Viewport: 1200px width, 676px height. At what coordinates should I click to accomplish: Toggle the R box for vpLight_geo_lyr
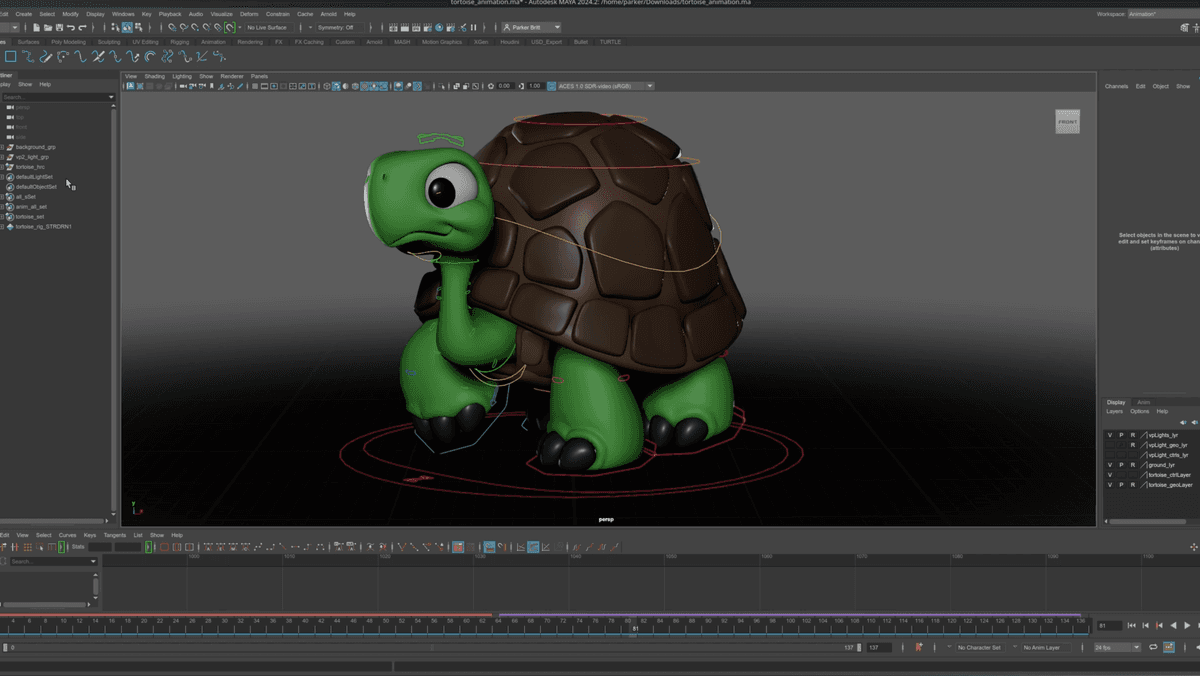coord(1132,445)
